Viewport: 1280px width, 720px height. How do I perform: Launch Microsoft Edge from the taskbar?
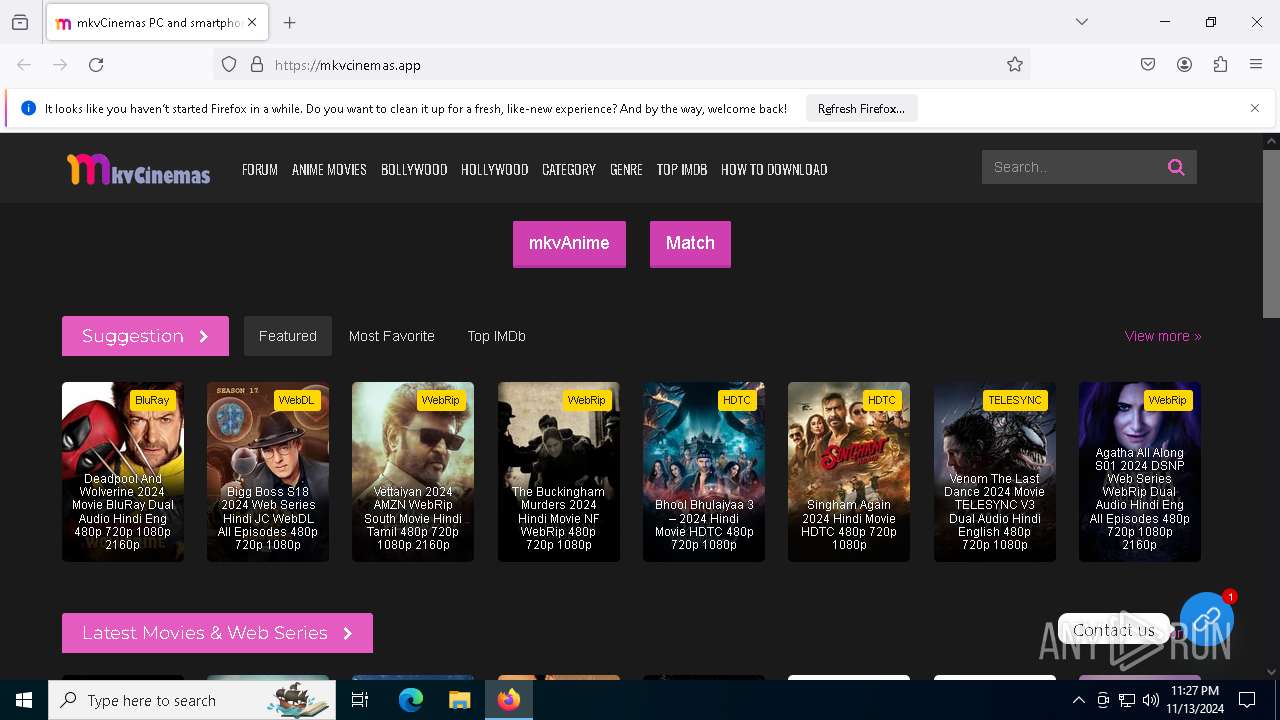(411, 700)
